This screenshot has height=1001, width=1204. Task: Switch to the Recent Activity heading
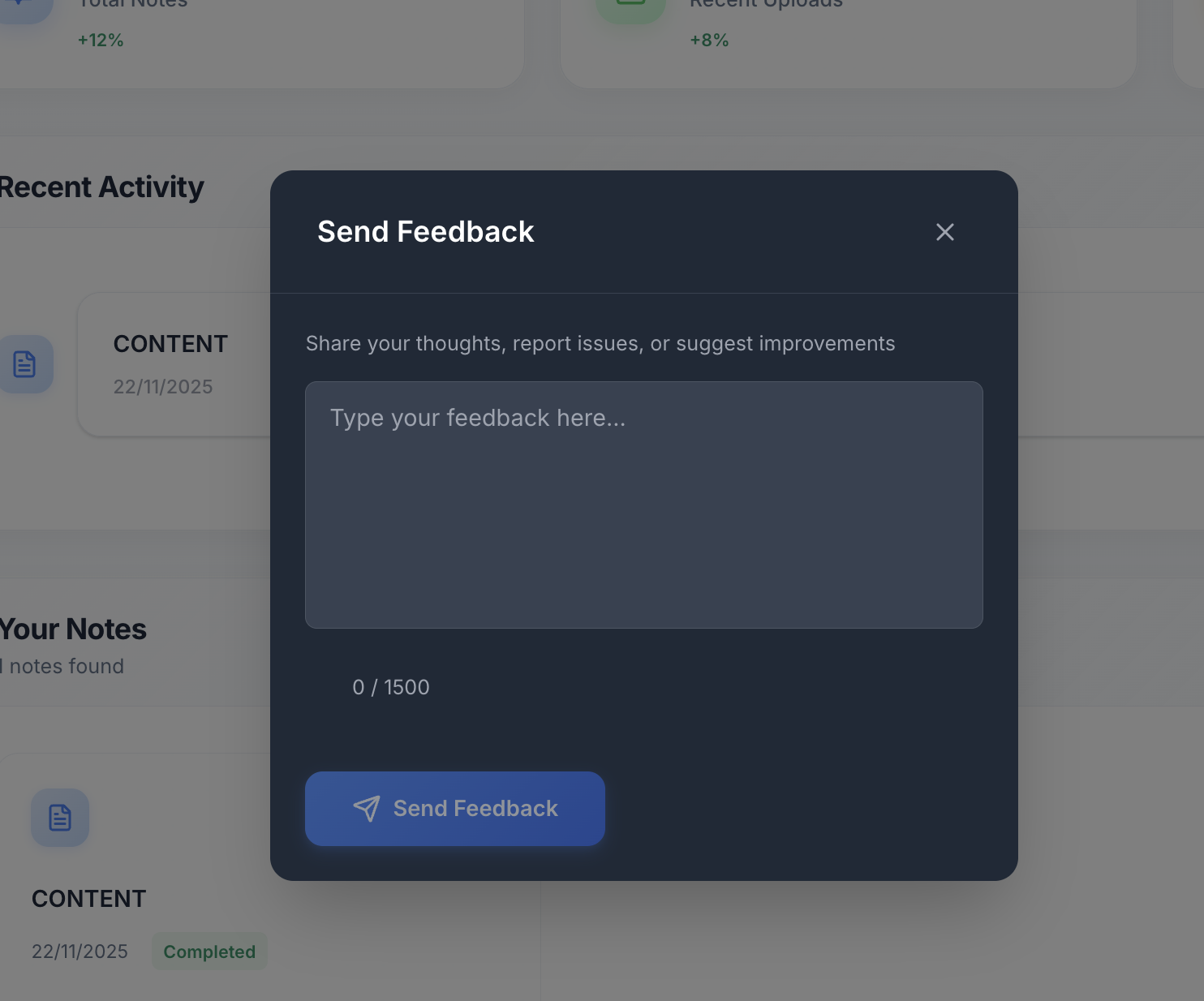click(102, 187)
